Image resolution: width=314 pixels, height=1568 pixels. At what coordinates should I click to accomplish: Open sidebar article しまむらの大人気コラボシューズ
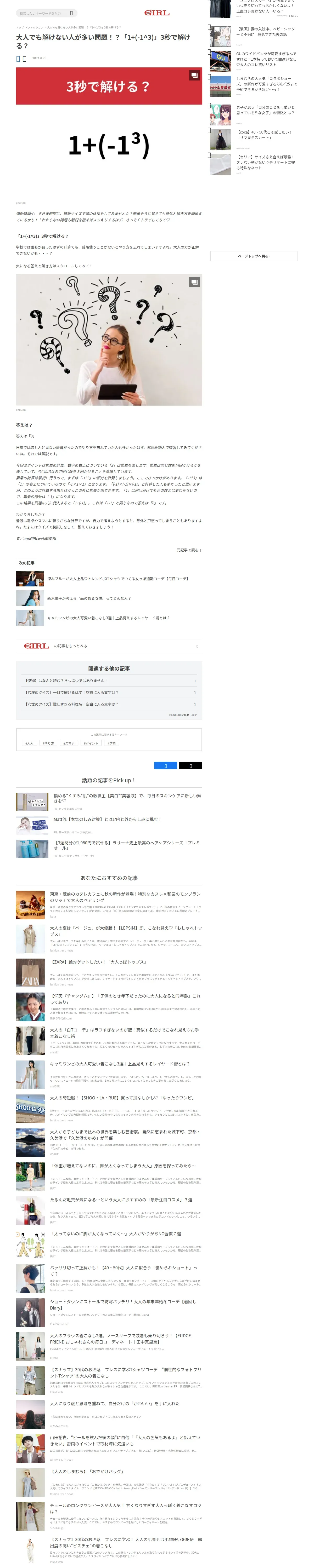point(266,84)
